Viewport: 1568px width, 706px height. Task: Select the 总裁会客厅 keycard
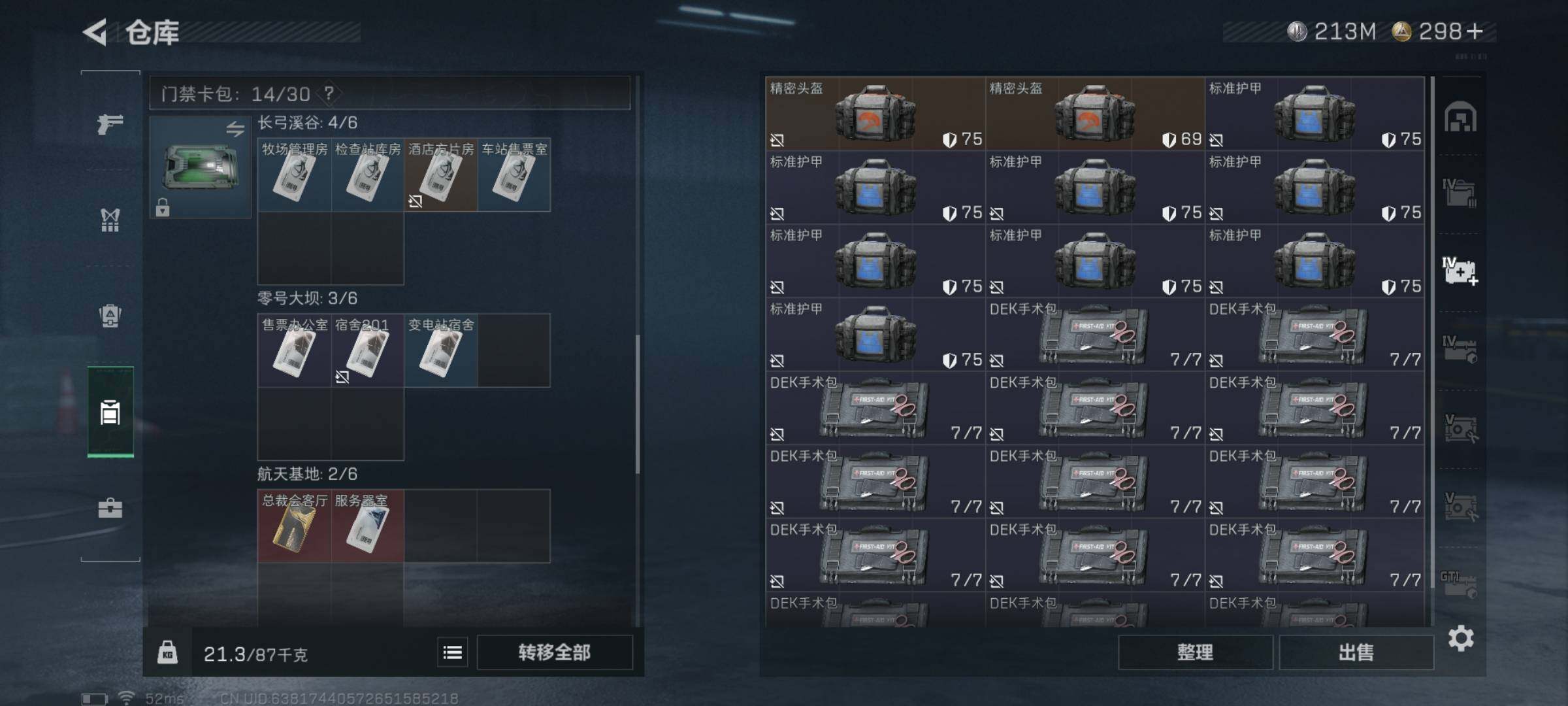pyautogui.click(x=294, y=526)
